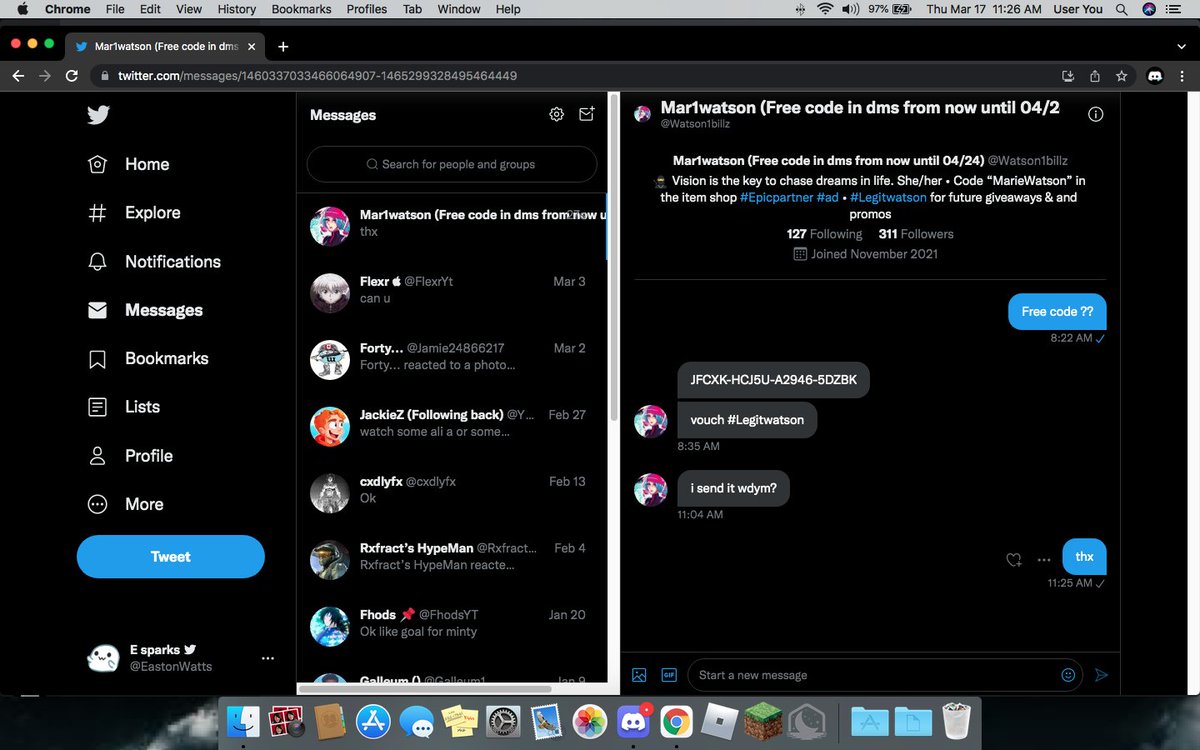Screen dimensions: 1200x750
Task: Open Discord extension in Chrome toolbar
Action: tap(1155, 76)
